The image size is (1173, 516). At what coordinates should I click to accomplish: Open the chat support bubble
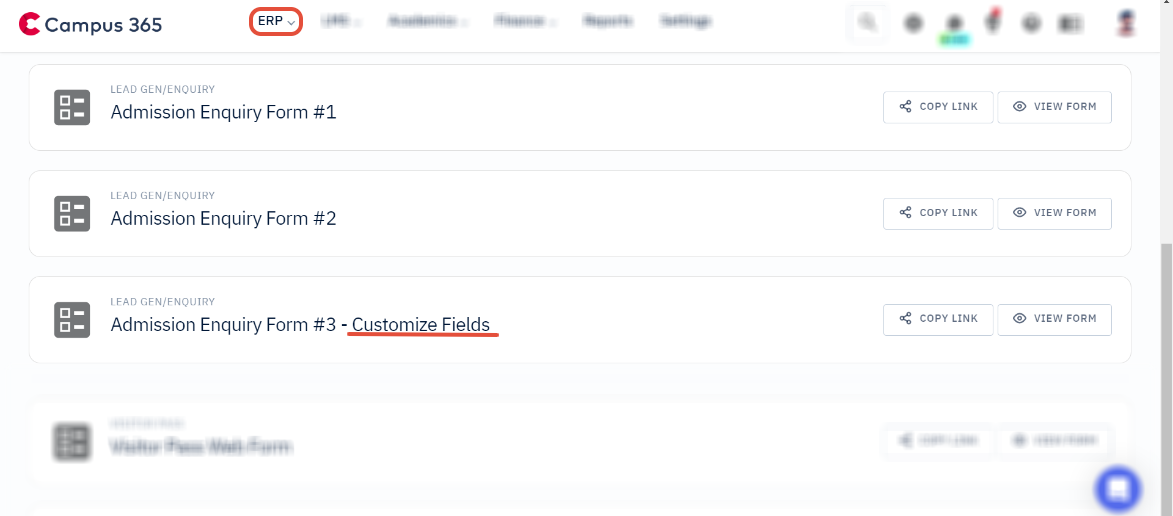tap(1118, 489)
